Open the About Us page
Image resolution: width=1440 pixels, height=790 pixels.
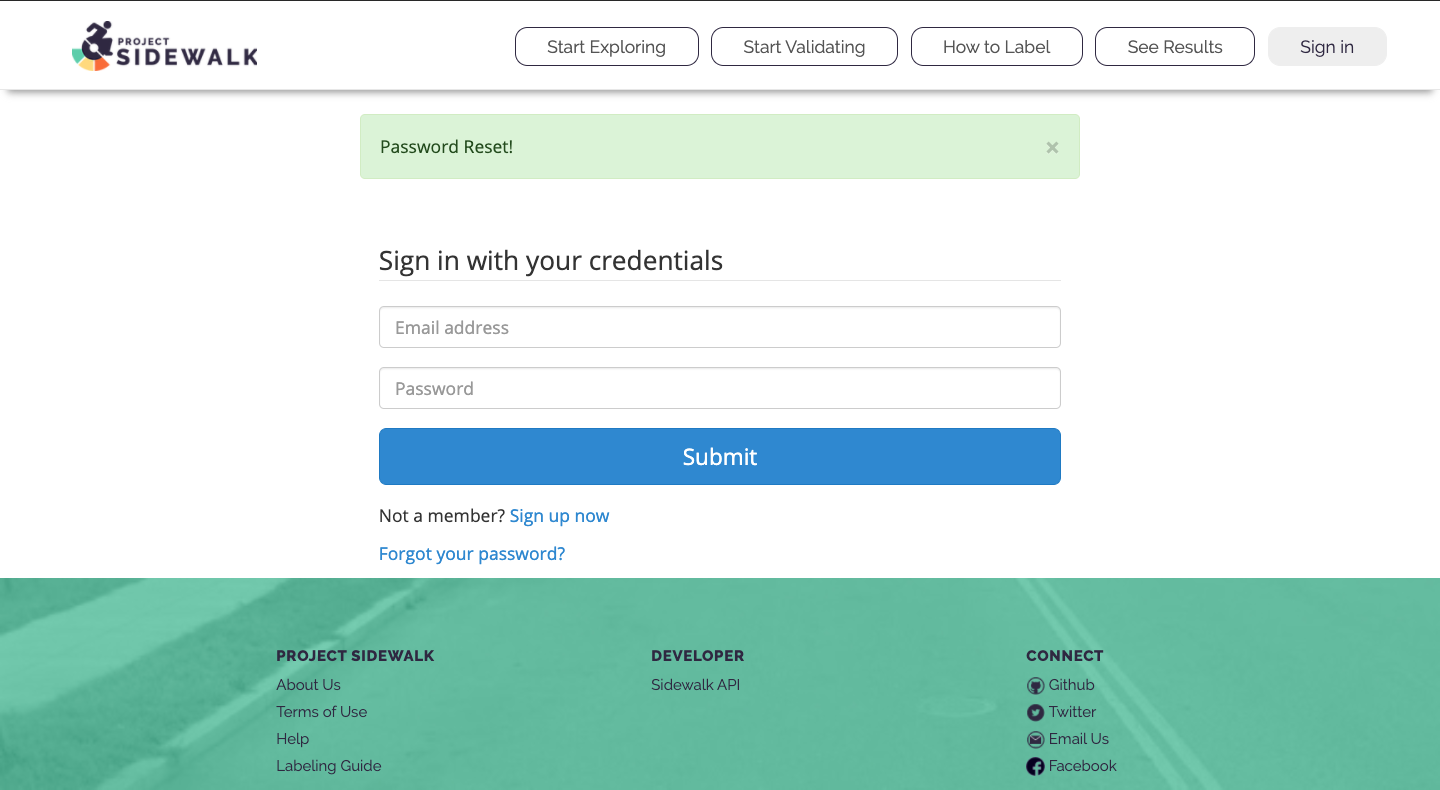308,685
